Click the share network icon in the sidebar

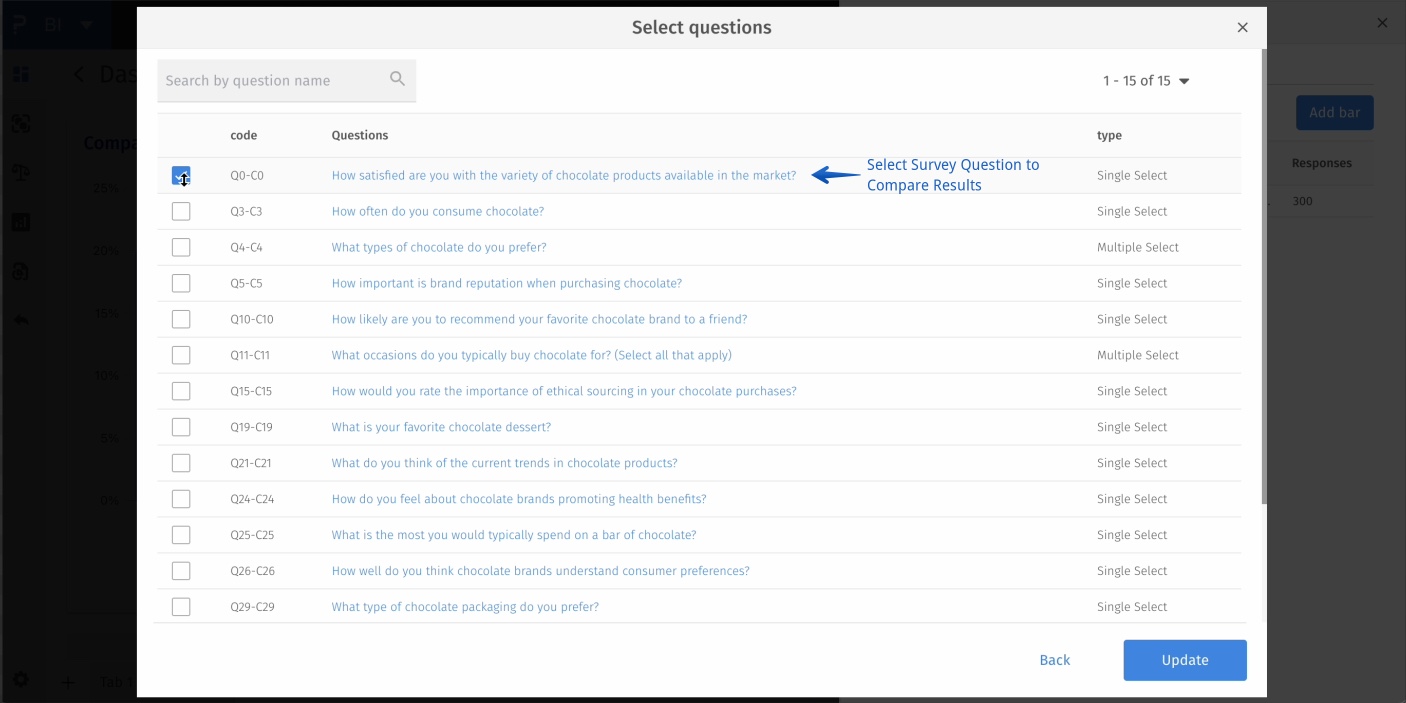[21, 123]
